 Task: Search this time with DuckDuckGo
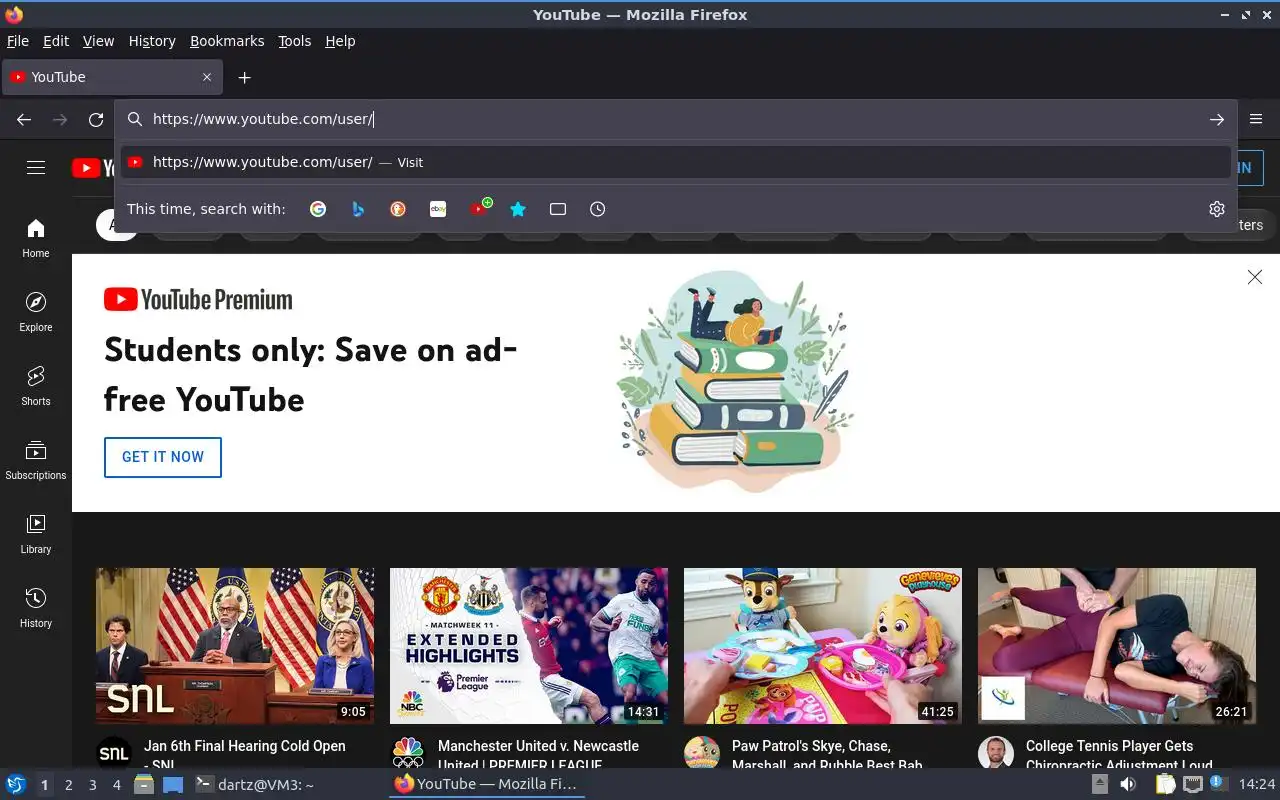coord(398,209)
